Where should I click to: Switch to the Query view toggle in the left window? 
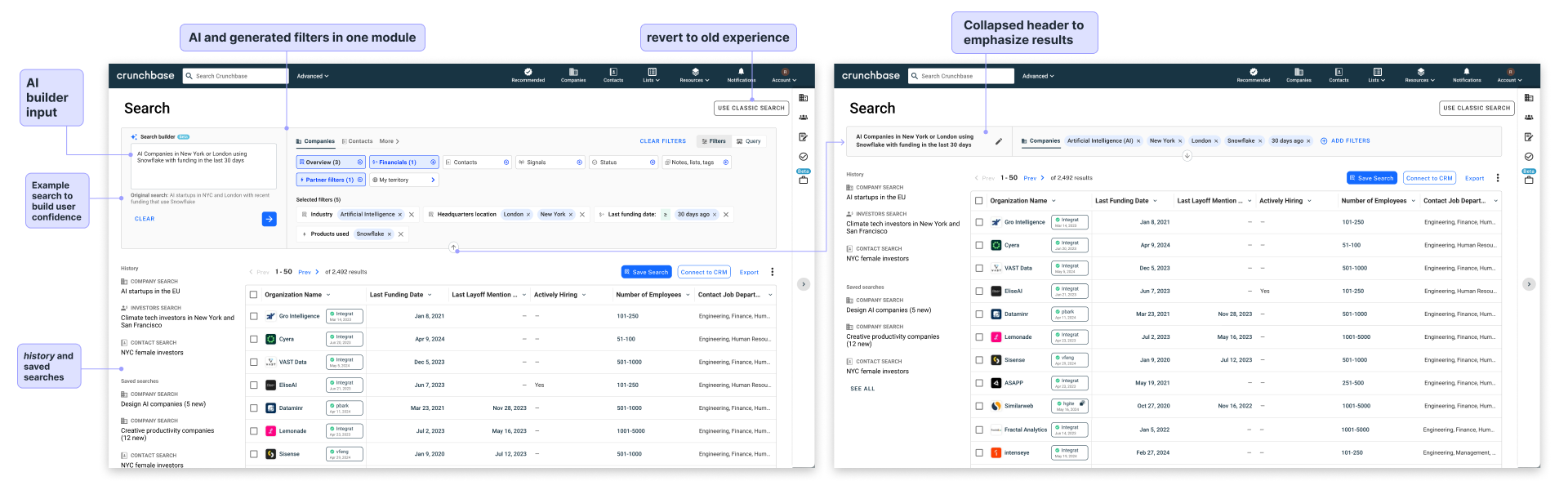pyautogui.click(x=749, y=141)
